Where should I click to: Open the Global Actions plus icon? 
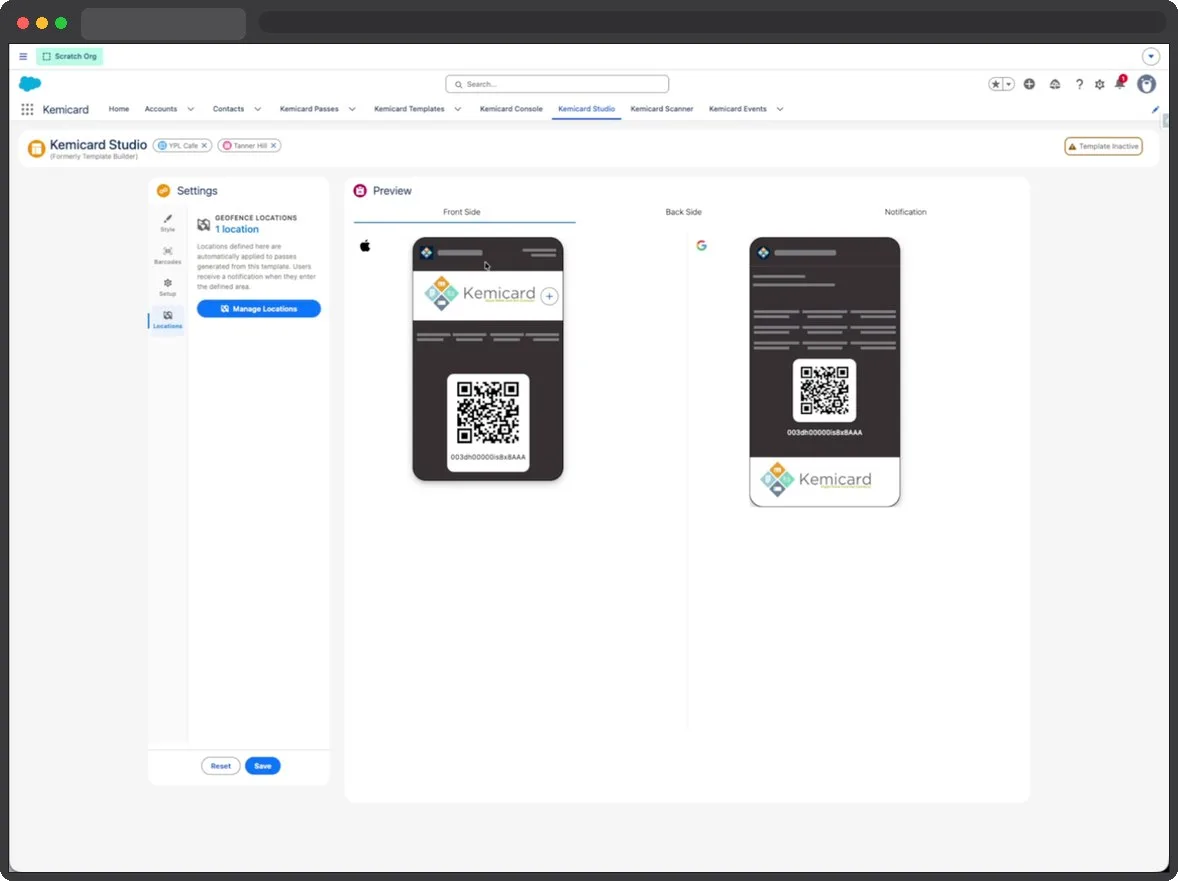coord(1029,84)
